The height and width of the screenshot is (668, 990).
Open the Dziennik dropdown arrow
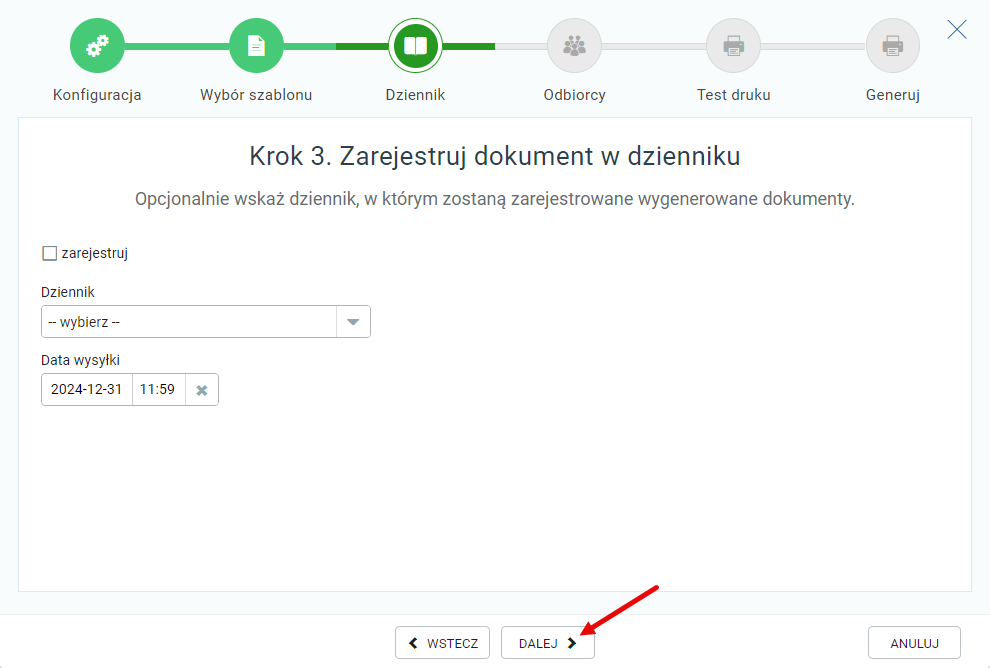click(353, 322)
